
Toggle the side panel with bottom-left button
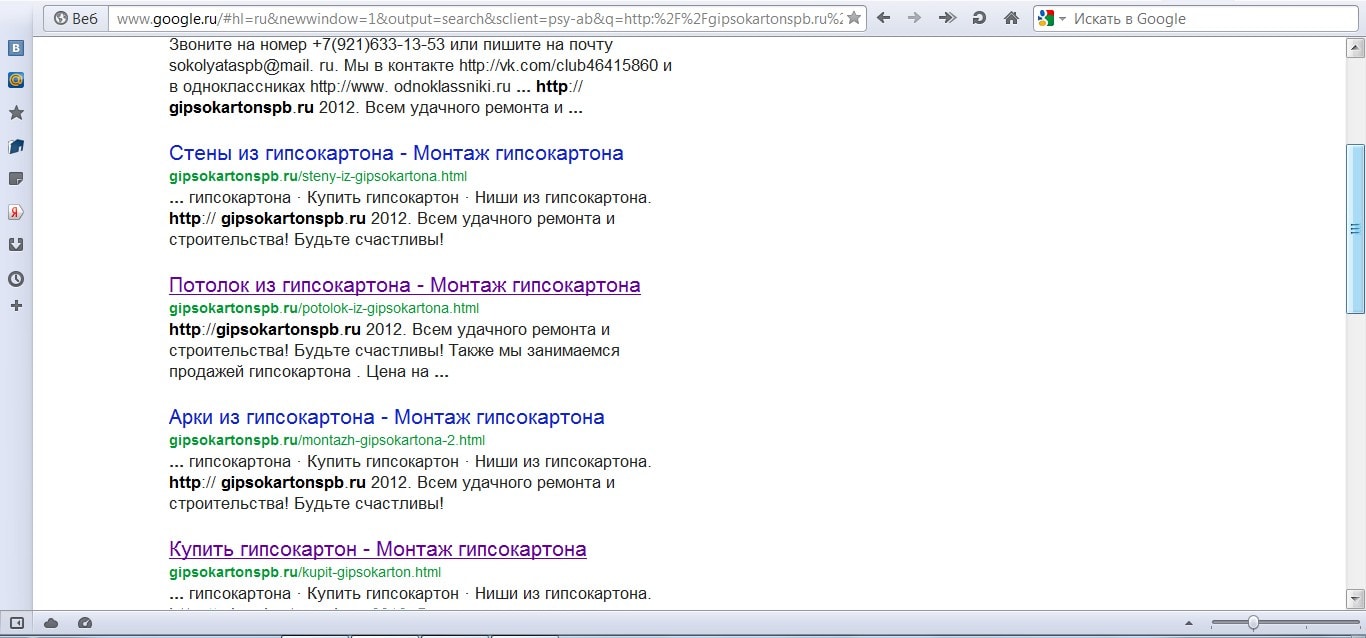(x=16, y=623)
